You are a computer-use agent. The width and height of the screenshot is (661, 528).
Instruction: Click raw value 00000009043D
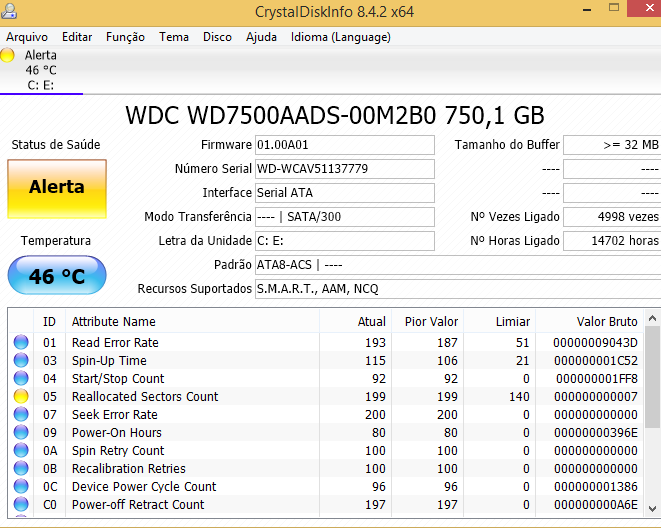[x=595, y=343]
